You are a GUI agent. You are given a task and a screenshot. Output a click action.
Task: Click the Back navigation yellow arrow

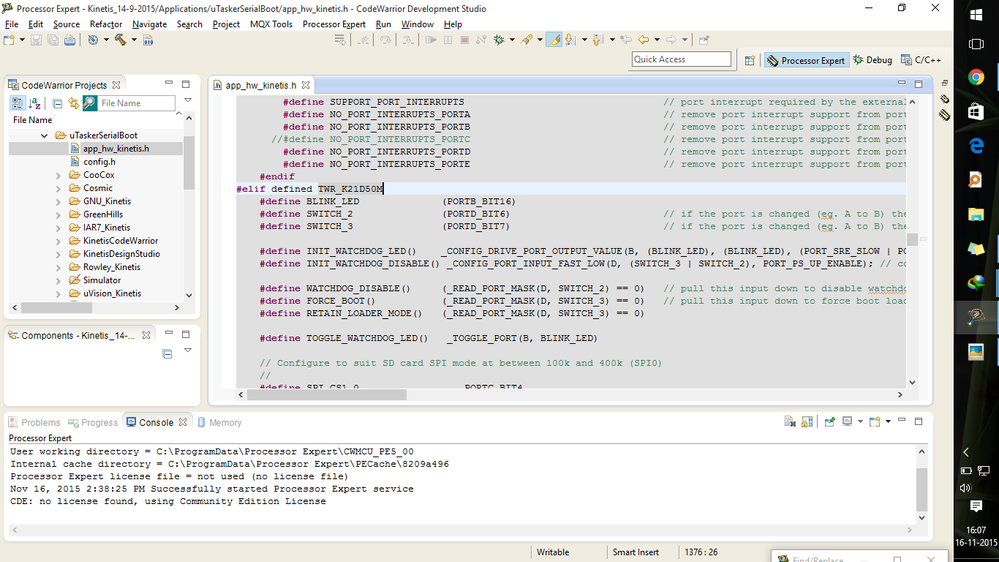(x=643, y=40)
